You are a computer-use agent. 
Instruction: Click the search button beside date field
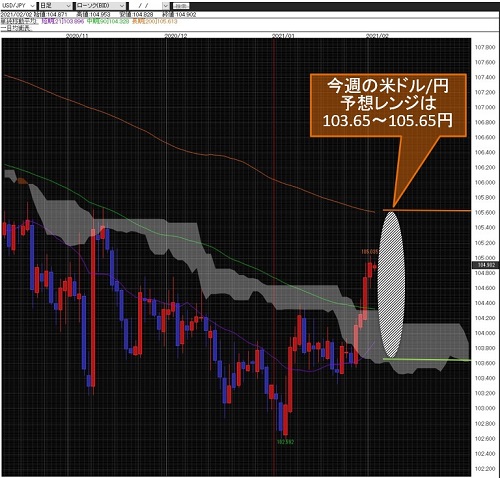click(182, 6)
